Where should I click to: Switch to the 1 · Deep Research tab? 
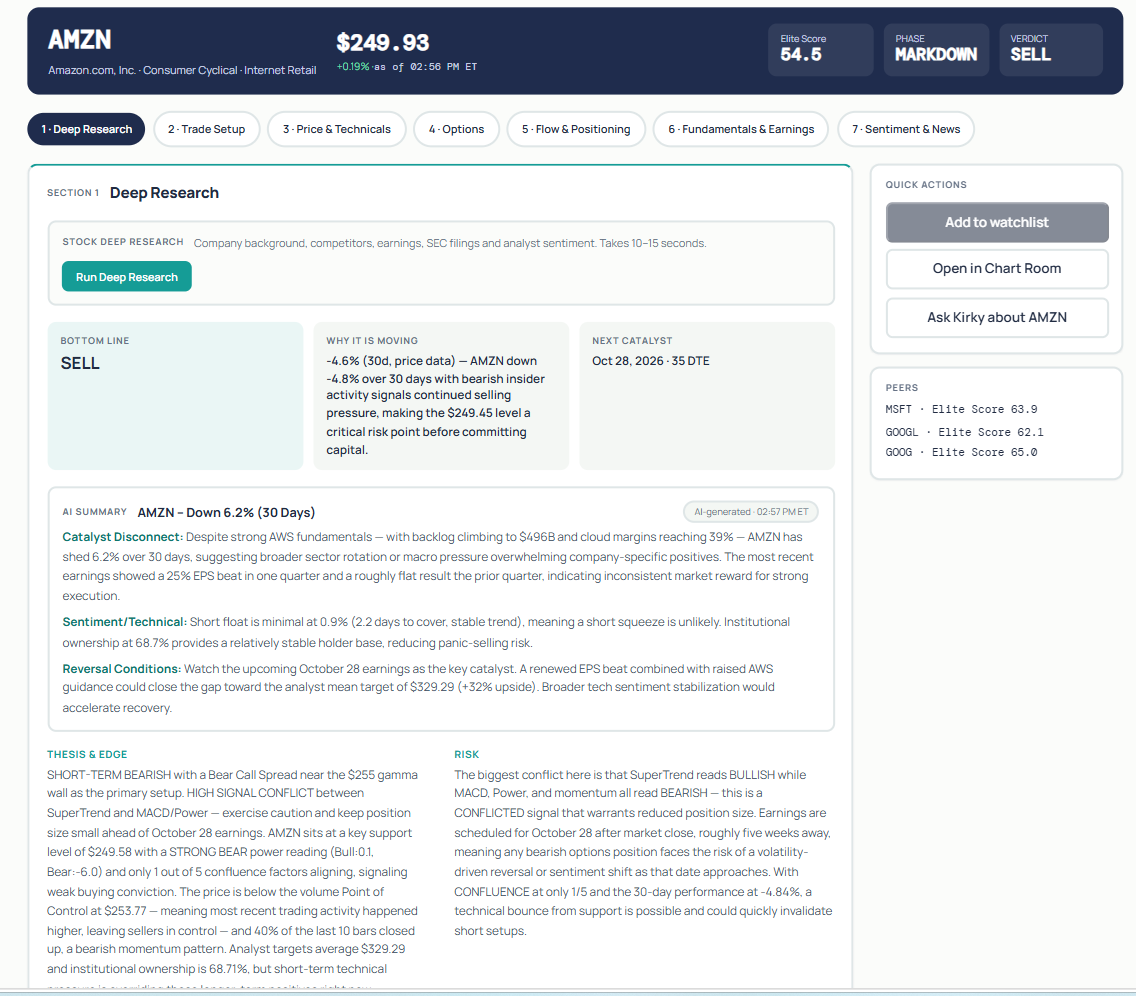tap(86, 129)
